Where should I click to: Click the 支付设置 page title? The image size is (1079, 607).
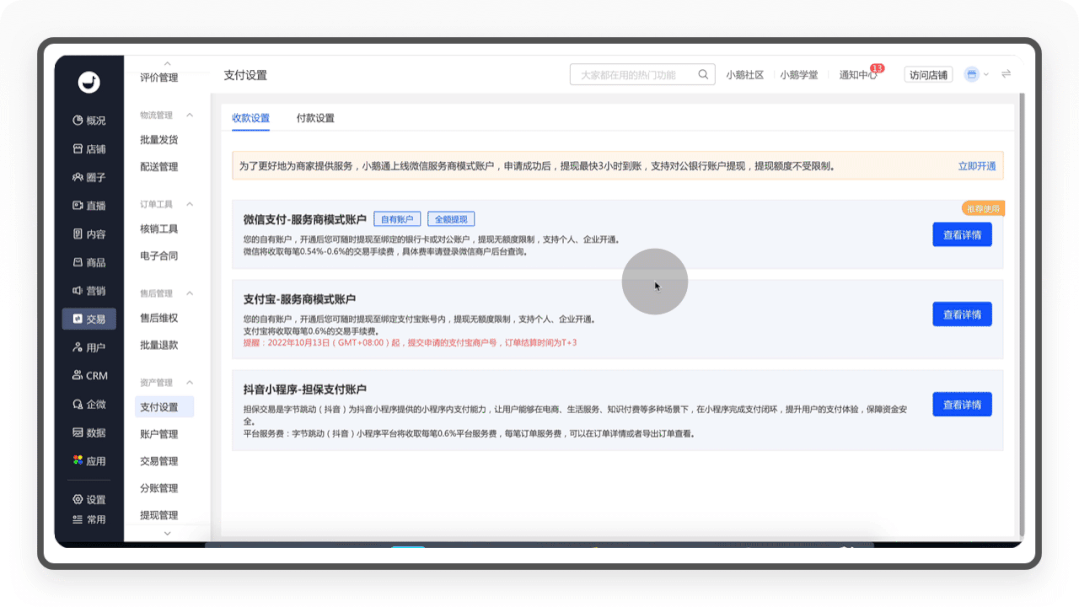245,75
